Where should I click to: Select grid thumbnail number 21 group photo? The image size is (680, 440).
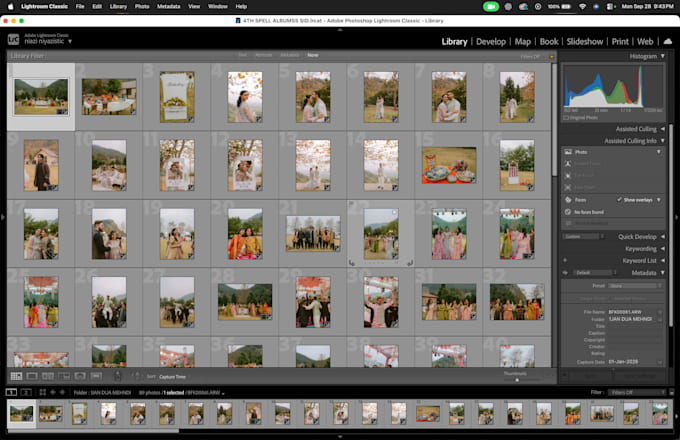coord(313,234)
